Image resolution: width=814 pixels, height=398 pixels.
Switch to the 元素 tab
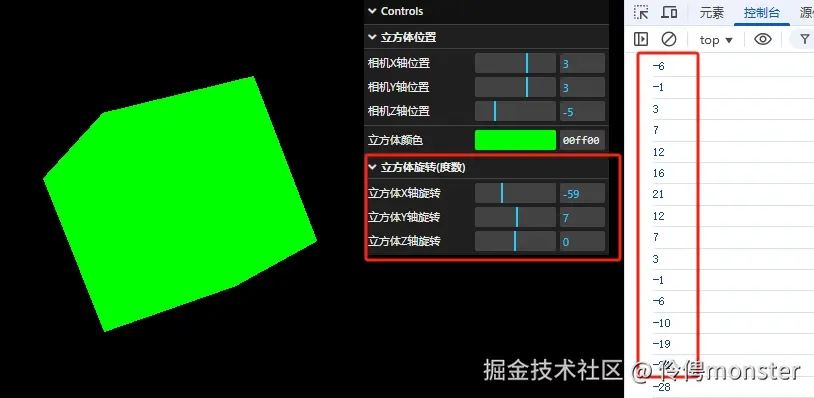[711, 13]
